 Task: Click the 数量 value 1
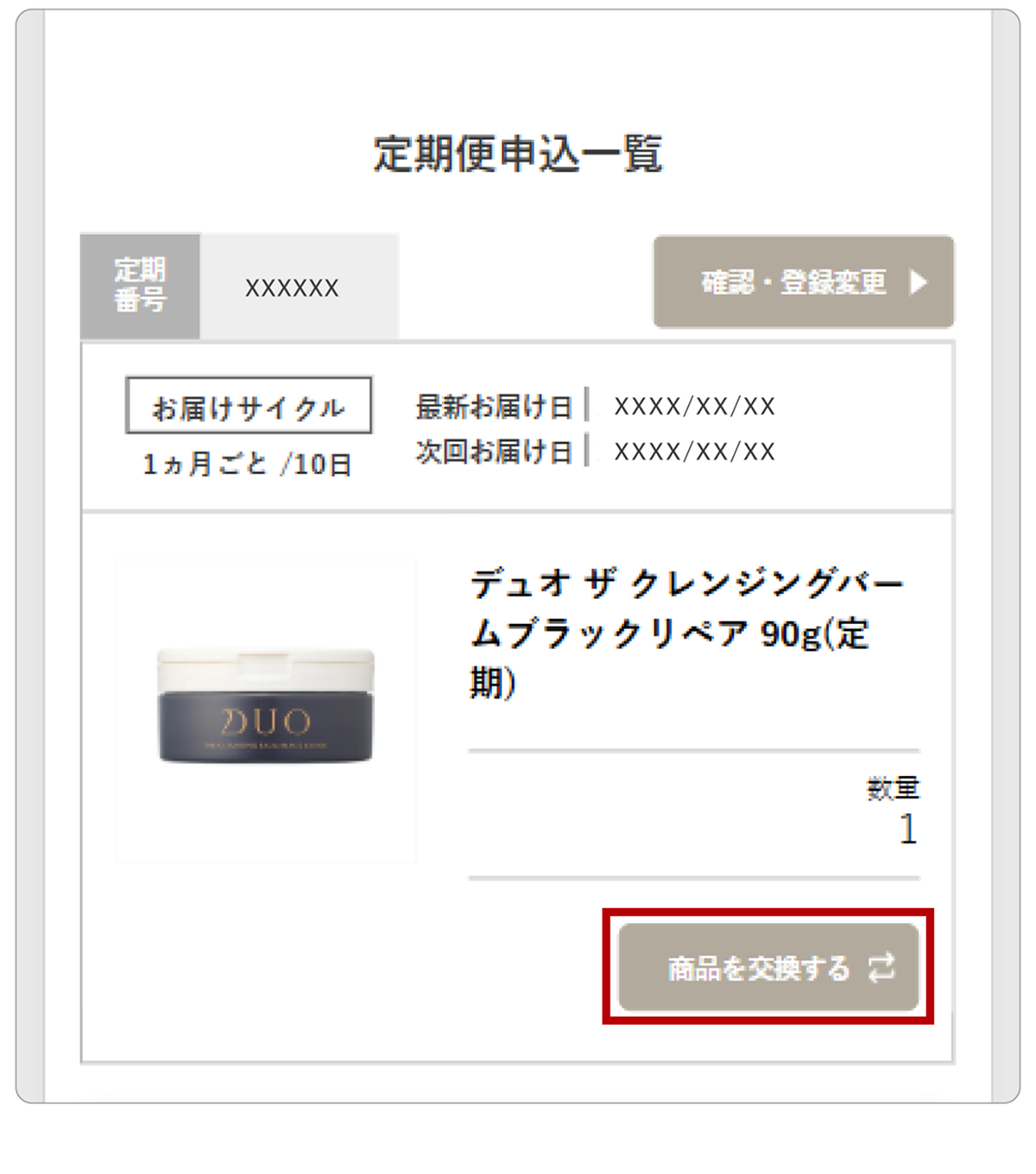(907, 829)
